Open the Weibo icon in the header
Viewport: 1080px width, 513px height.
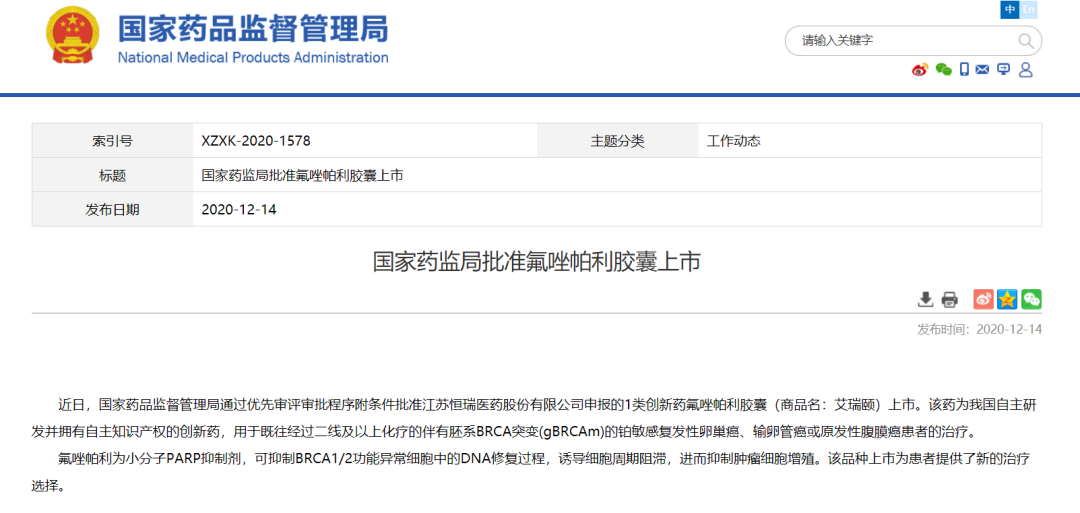920,70
